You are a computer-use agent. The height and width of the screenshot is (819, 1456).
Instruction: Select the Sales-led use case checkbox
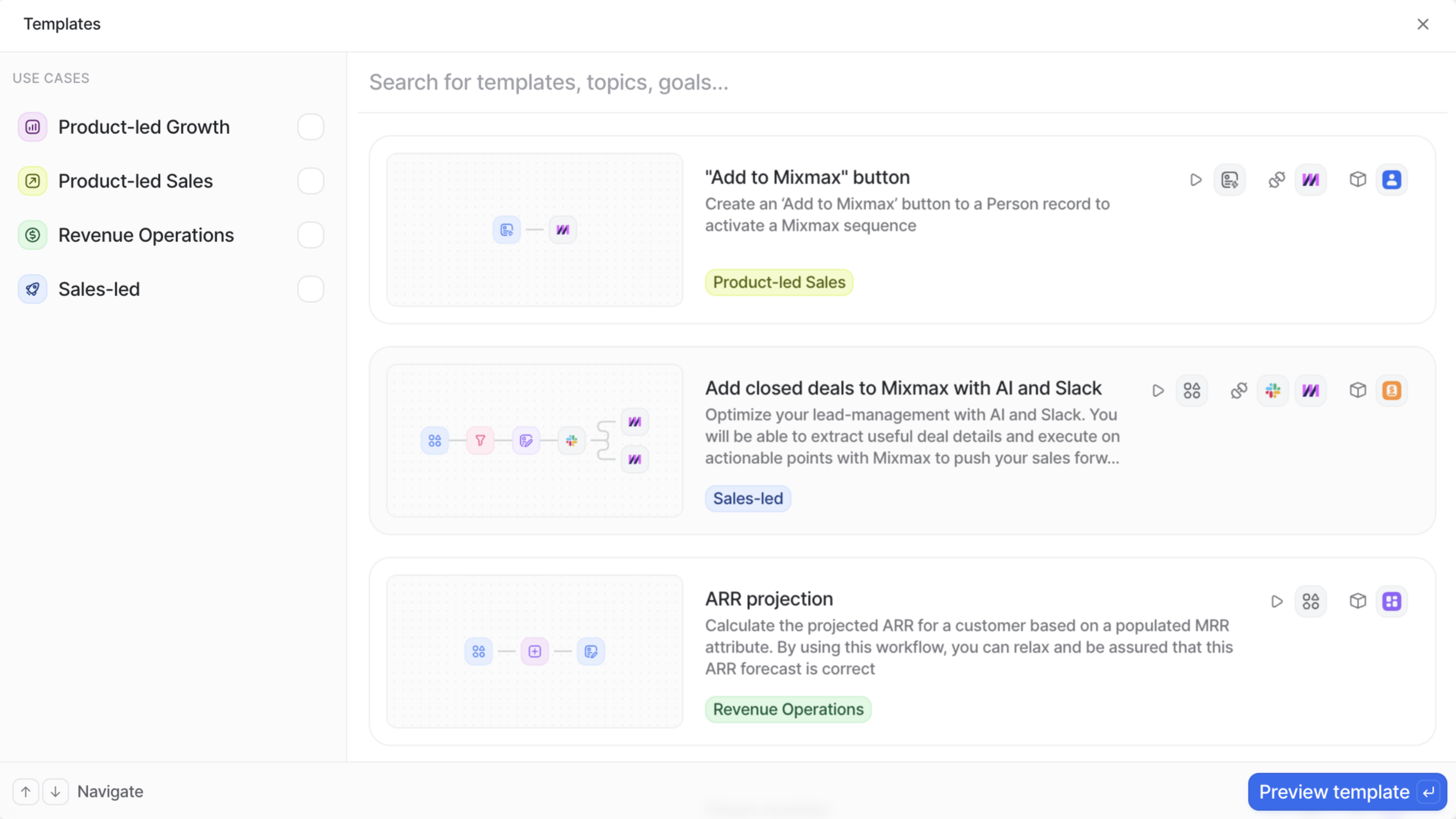[x=310, y=289]
